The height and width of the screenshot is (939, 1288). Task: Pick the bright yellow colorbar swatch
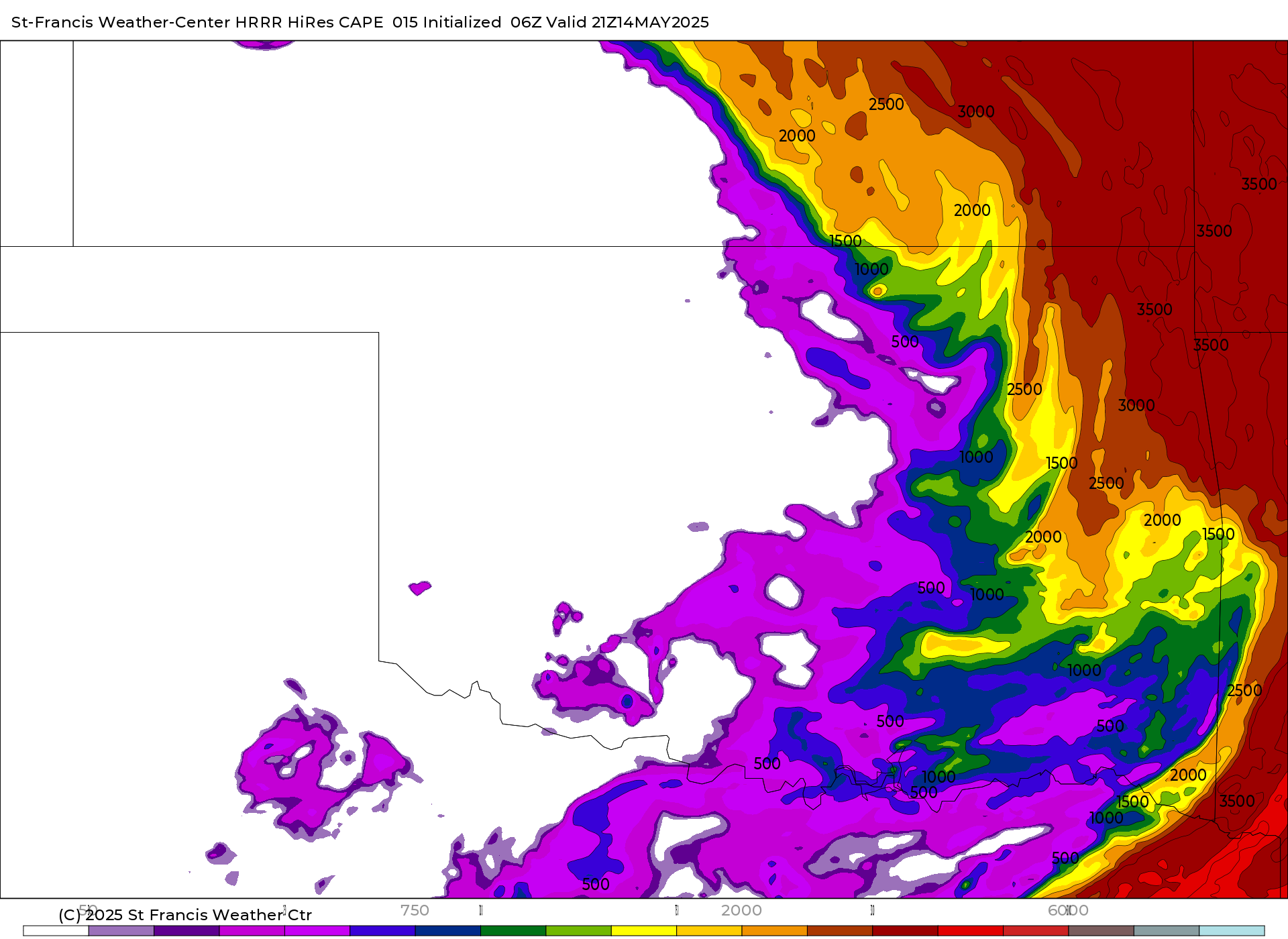[x=644, y=931]
